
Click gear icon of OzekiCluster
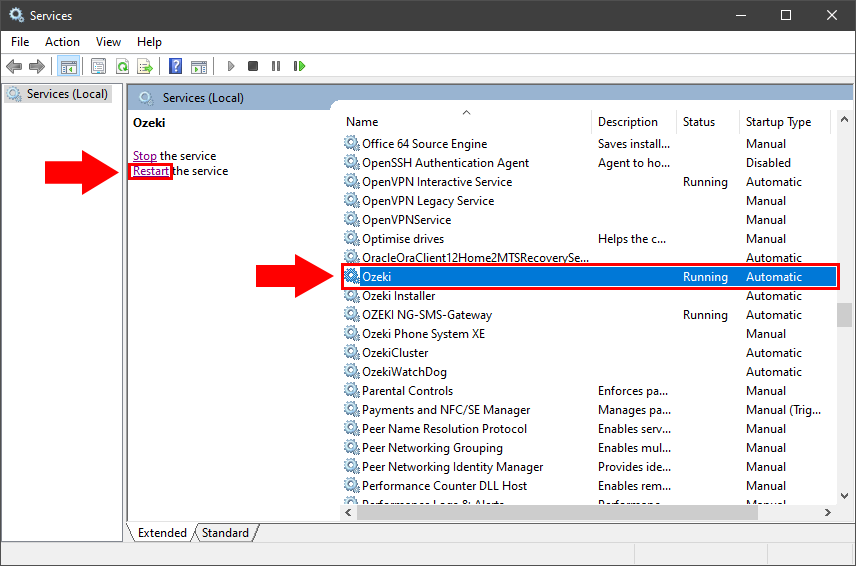coord(352,353)
